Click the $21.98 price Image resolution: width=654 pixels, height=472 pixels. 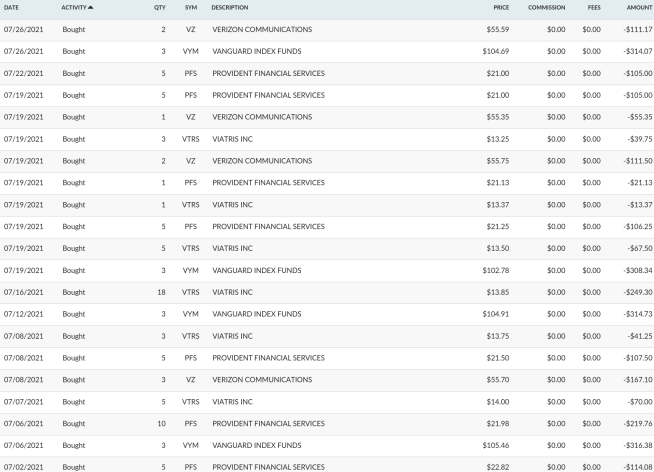tap(498, 424)
